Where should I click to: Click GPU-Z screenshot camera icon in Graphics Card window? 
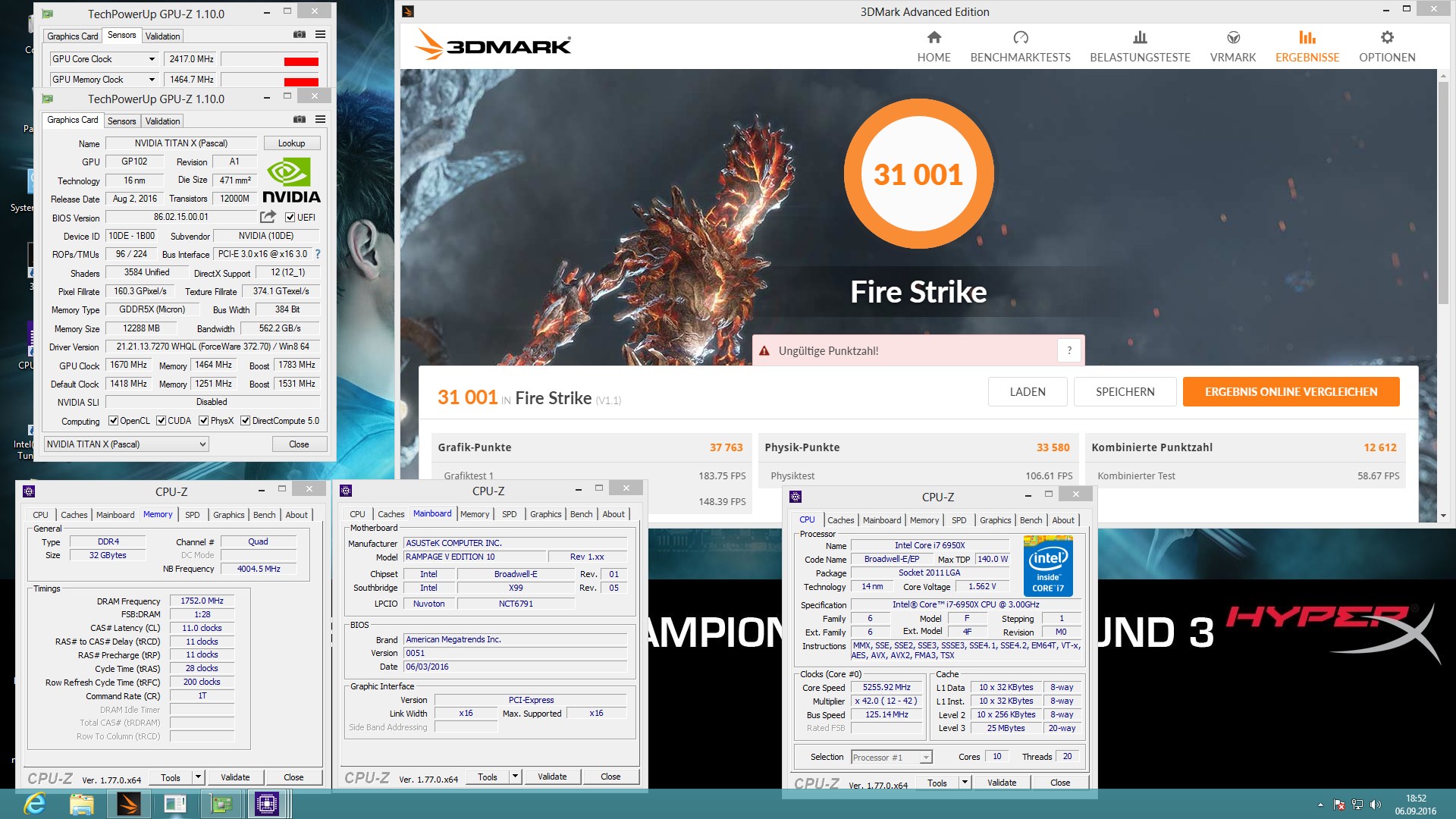click(300, 120)
